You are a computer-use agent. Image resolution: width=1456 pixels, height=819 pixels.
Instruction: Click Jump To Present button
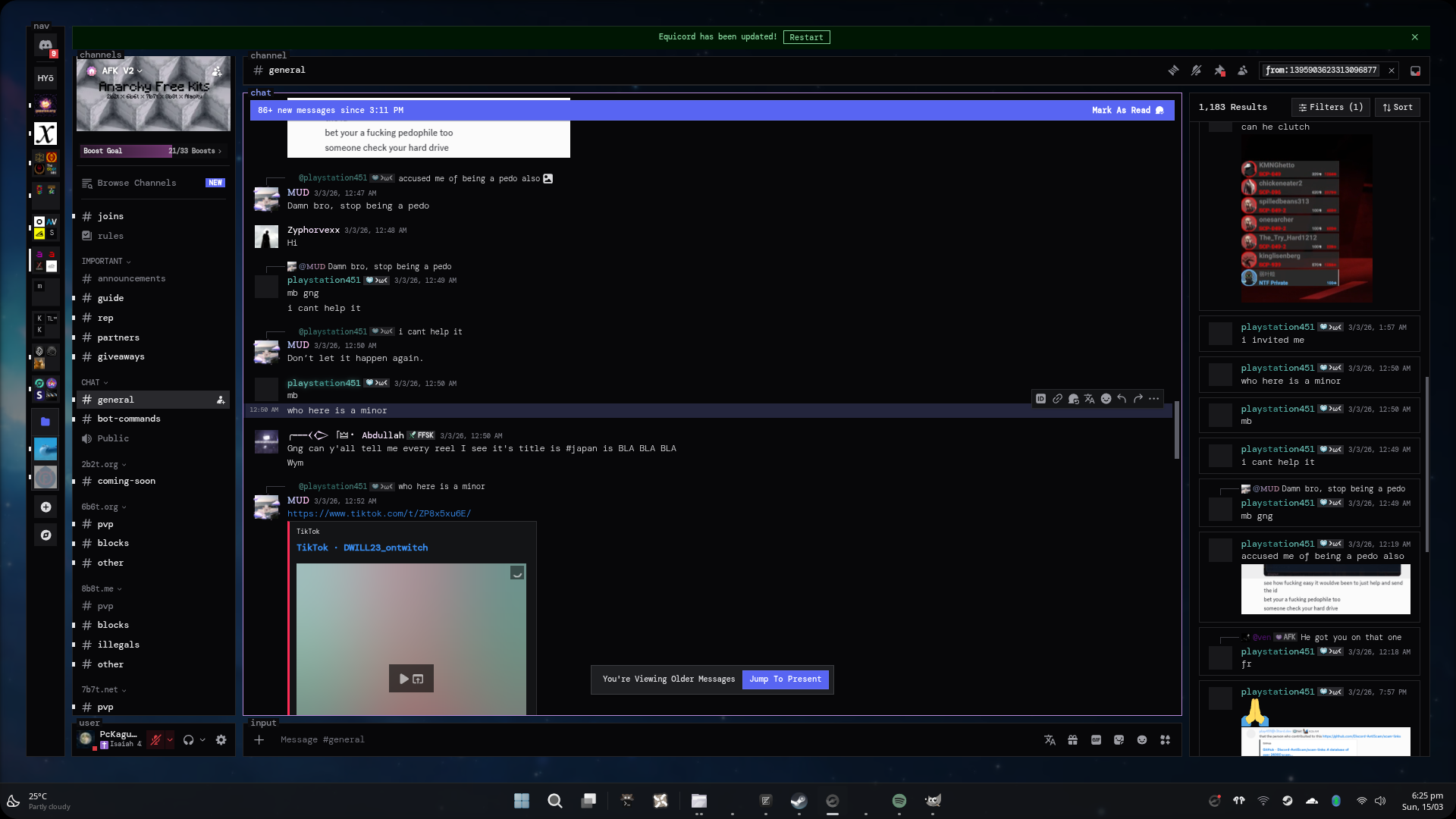click(x=785, y=679)
